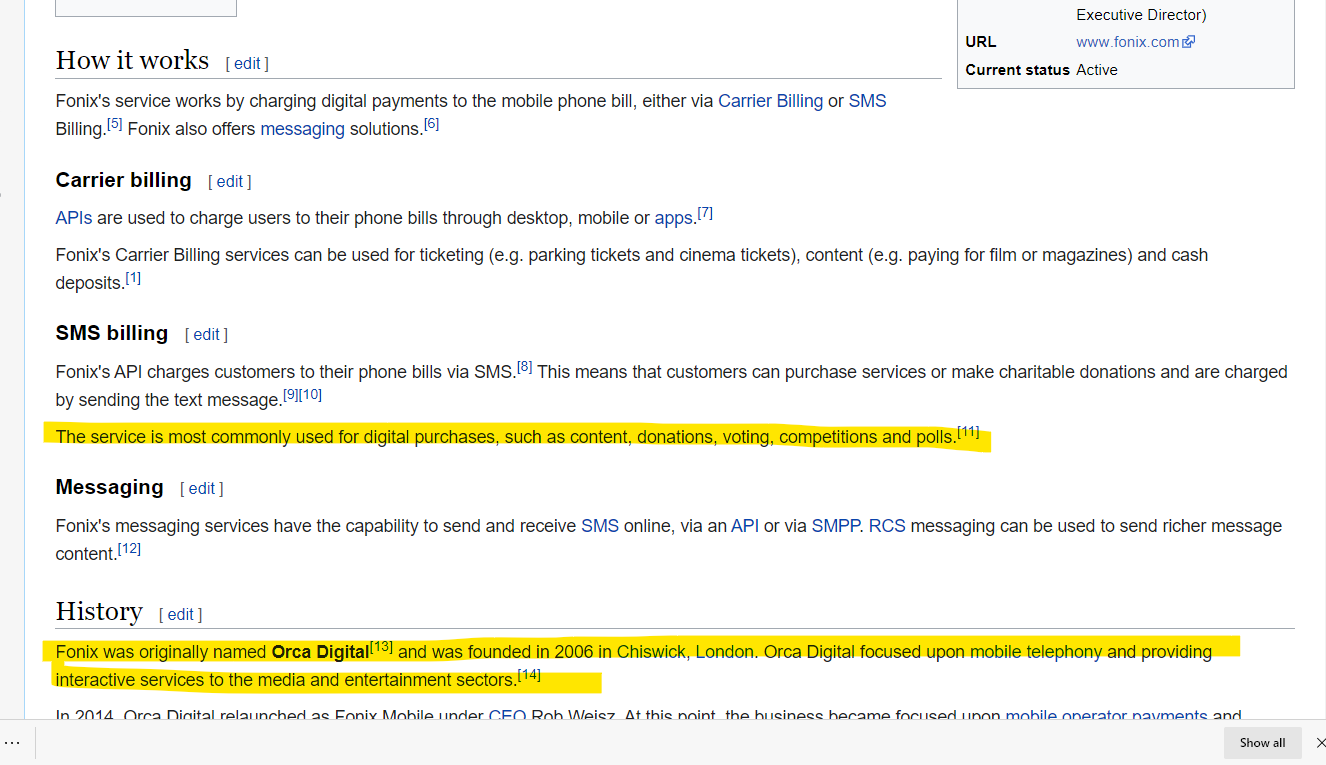The height and width of the screenshot is (765, 1326).
Task: Click the URL label in the infobox
Action: click(x=981, y=42)
